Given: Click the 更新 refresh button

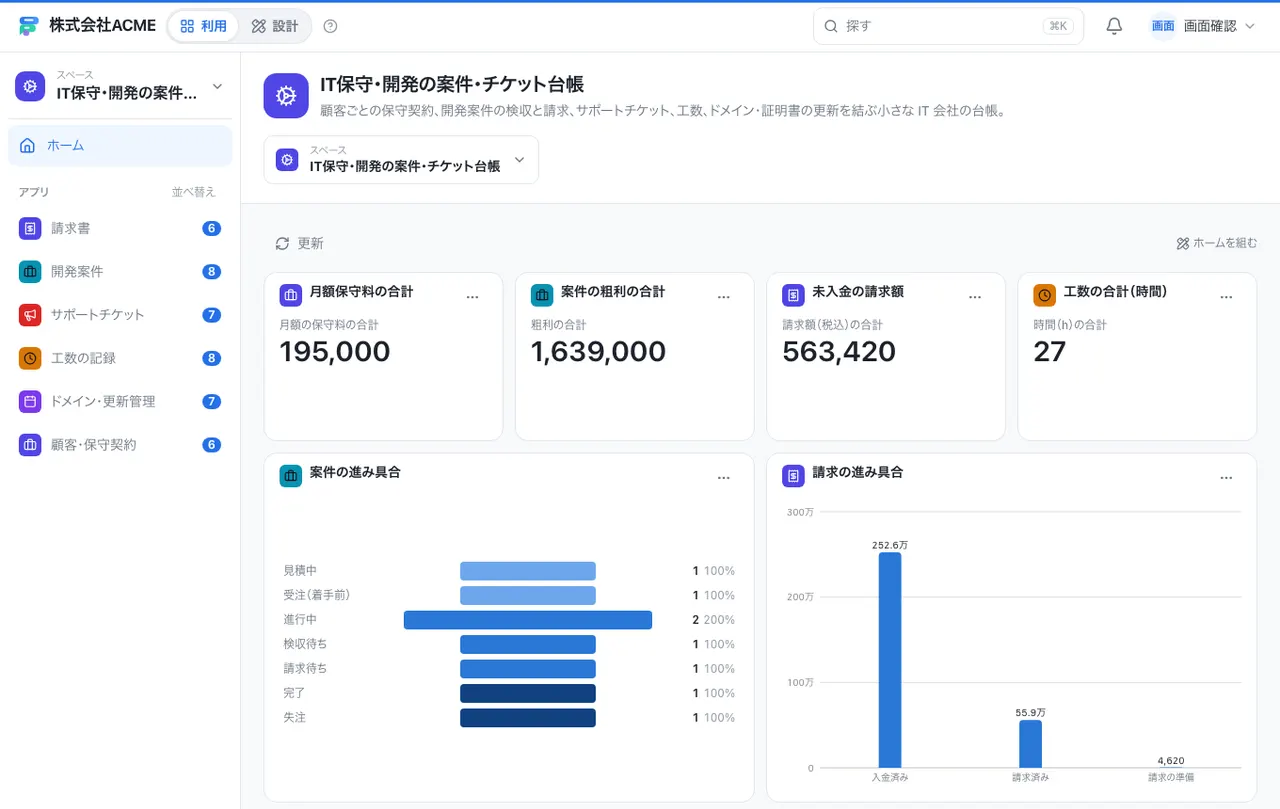Looking at the screenshot, I should point(300,243).
